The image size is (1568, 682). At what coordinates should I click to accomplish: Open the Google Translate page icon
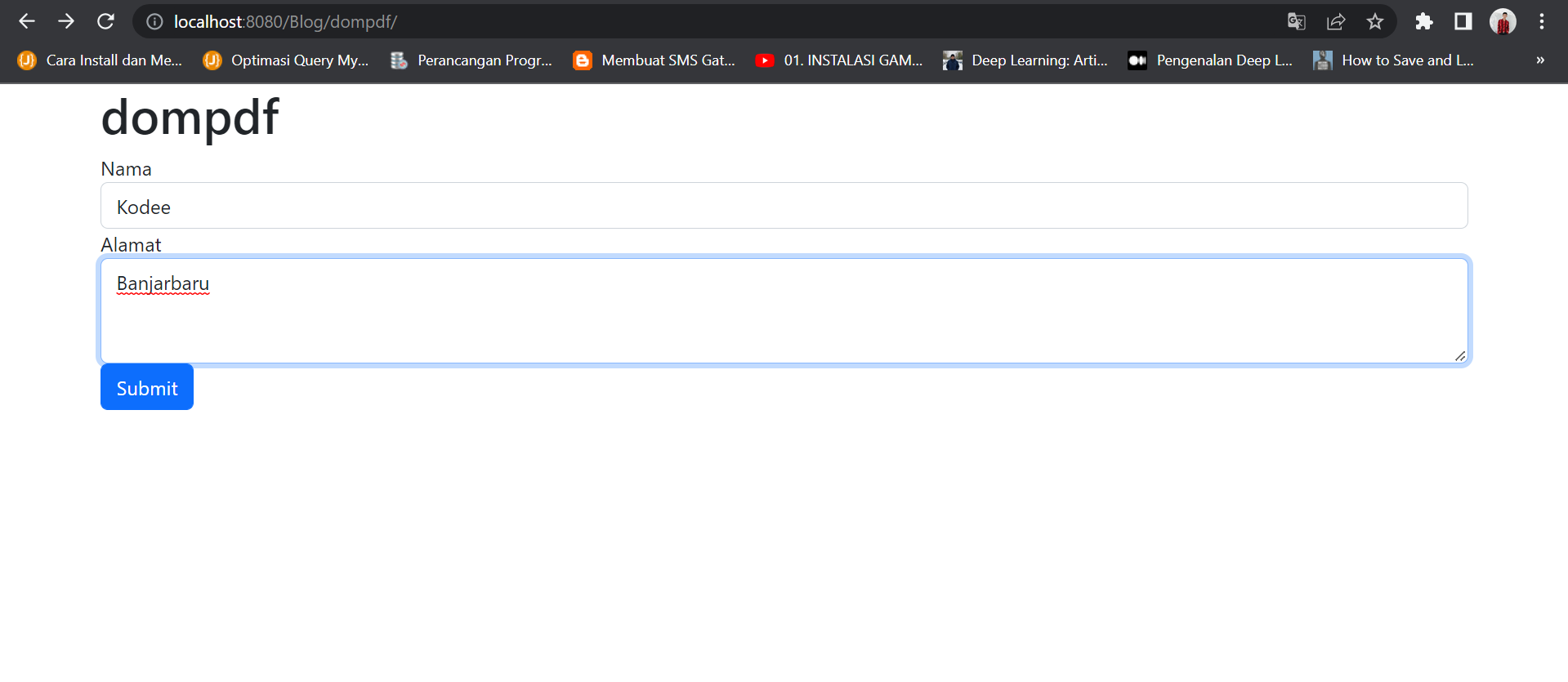pyautogui.click(x=1296, y=22)
